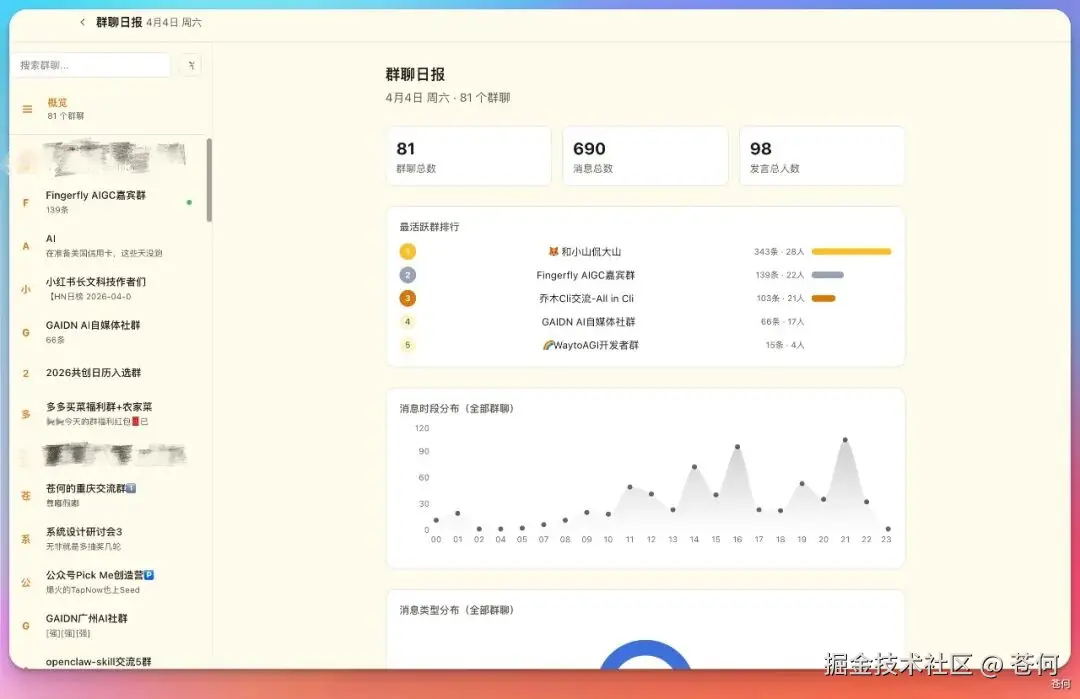
Task: Click the bronze third-place badge beside 乔木Cli交流
Action: point(407,297)
